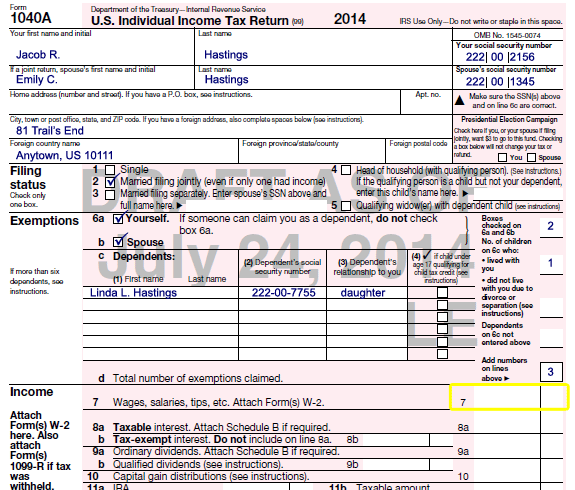Image resolution: width=575 pixels, height=490 pixels.
Task: Toggle the Spouse exemption checkbox
Action: coord(118,242)
